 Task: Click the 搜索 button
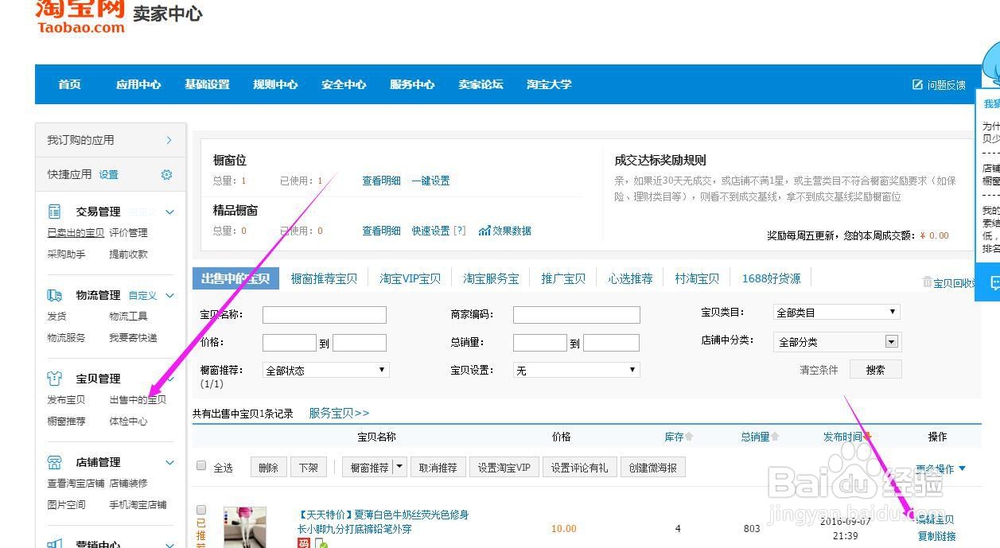point(876,369)
